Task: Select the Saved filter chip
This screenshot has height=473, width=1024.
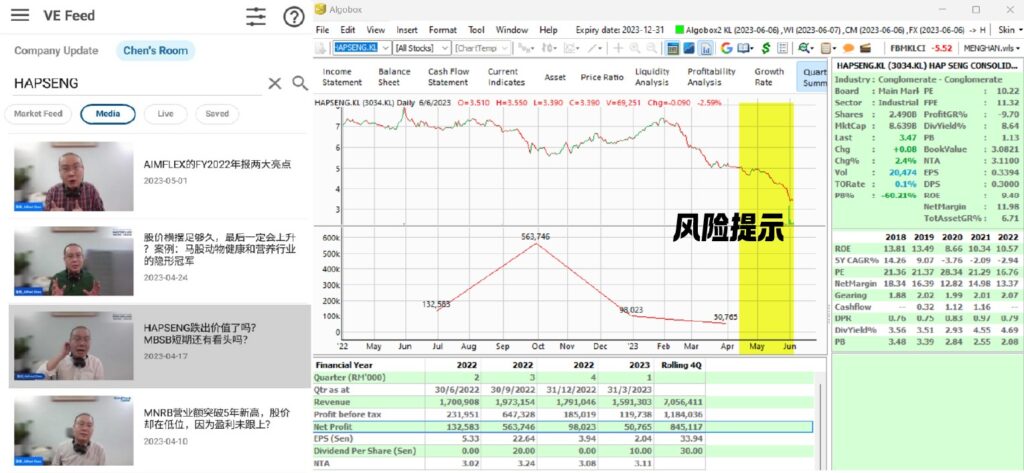Action: pos(217,114)
